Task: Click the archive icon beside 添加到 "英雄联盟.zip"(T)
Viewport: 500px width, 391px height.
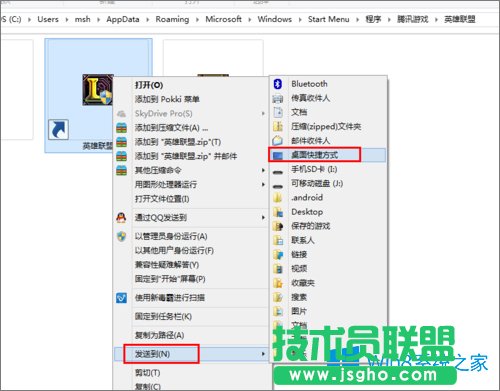Action: (x=121, y=142)
